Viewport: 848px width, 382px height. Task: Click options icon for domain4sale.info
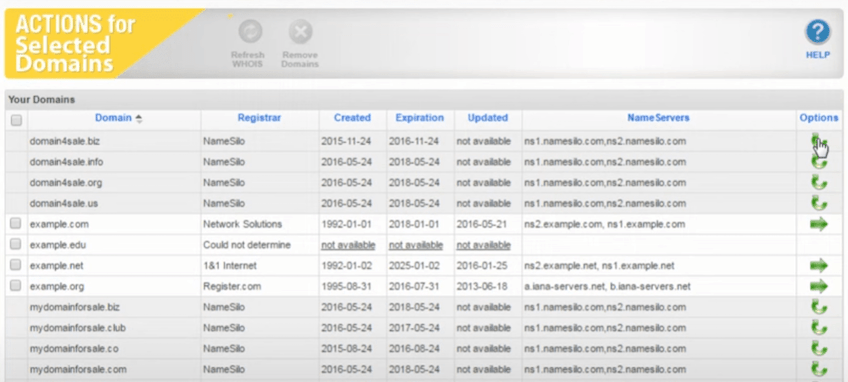point(819,162)
